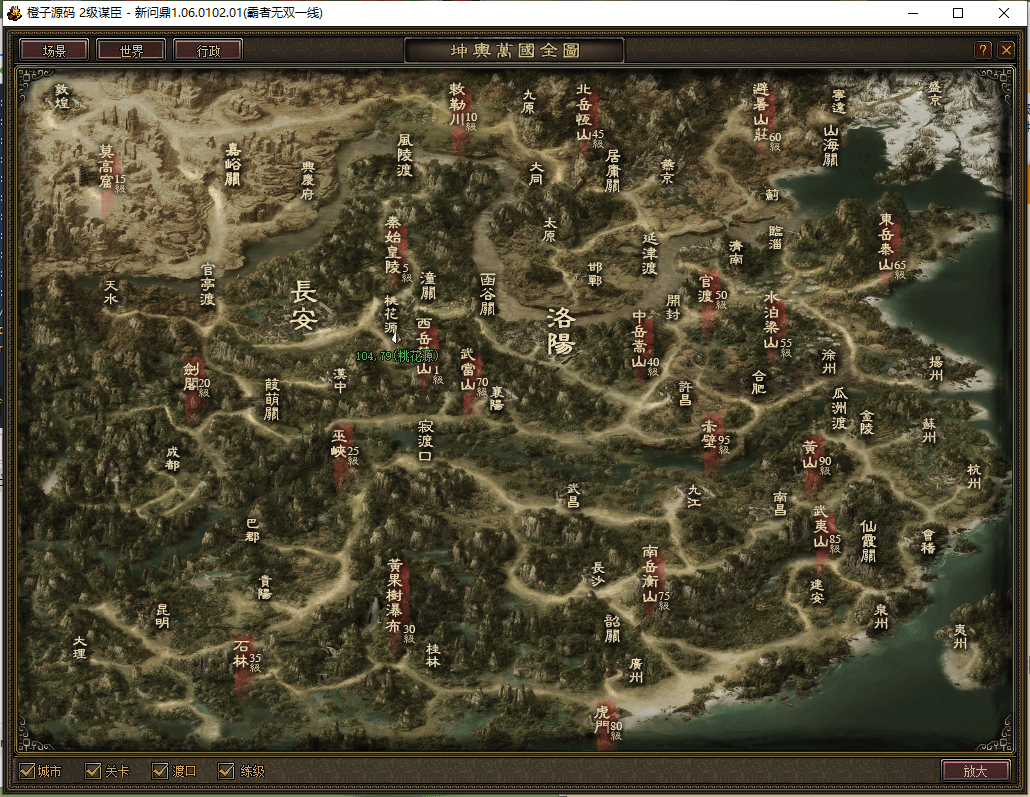Click the question mark help icon

coord(983,50)
